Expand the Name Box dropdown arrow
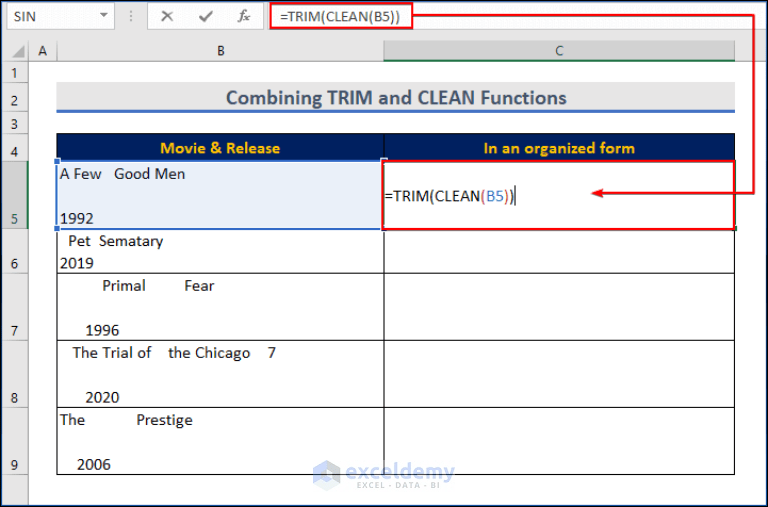Screen dimensions: 768x507 pyautogui.click(x=104, y=16)
